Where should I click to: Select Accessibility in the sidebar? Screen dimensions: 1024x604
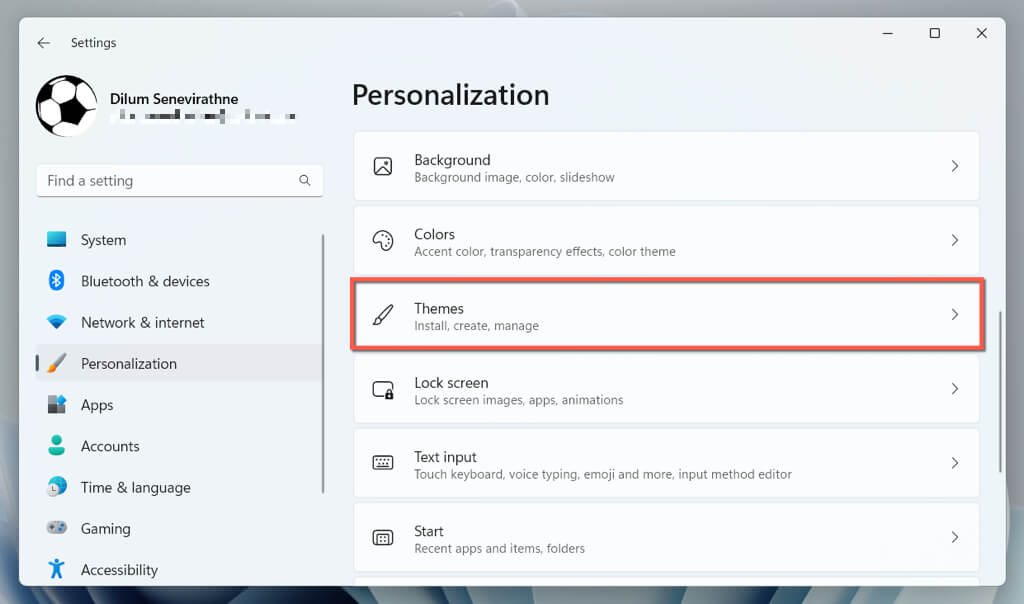(119, 570)
